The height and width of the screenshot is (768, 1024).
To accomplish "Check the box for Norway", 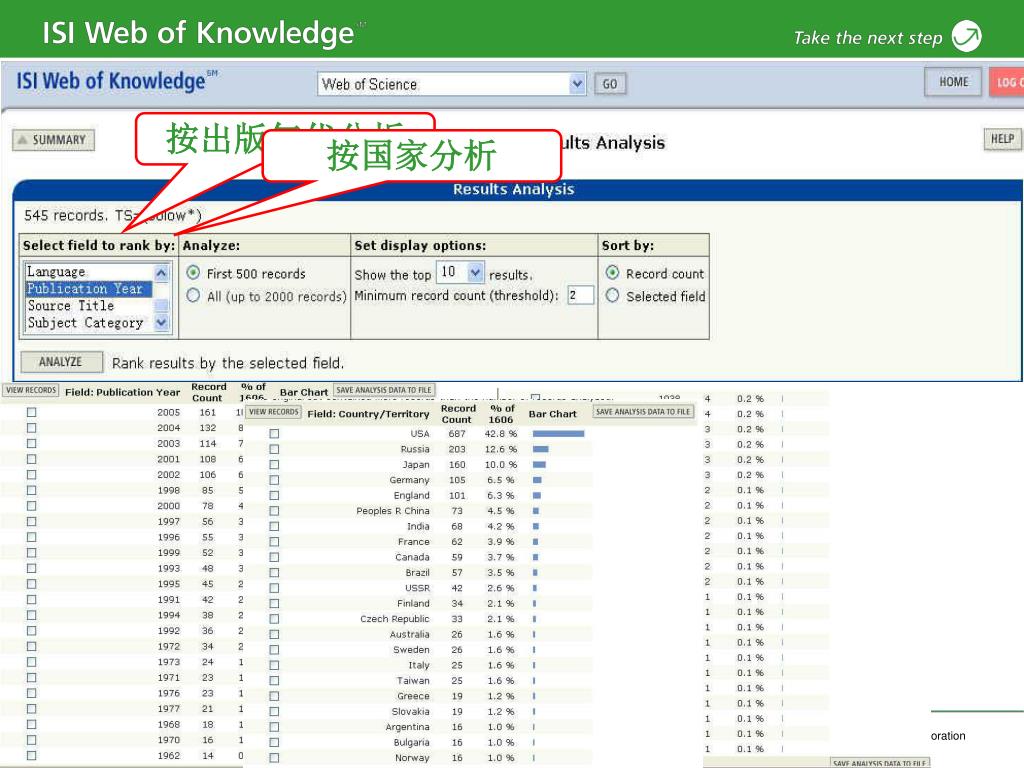I will (274, 758).
